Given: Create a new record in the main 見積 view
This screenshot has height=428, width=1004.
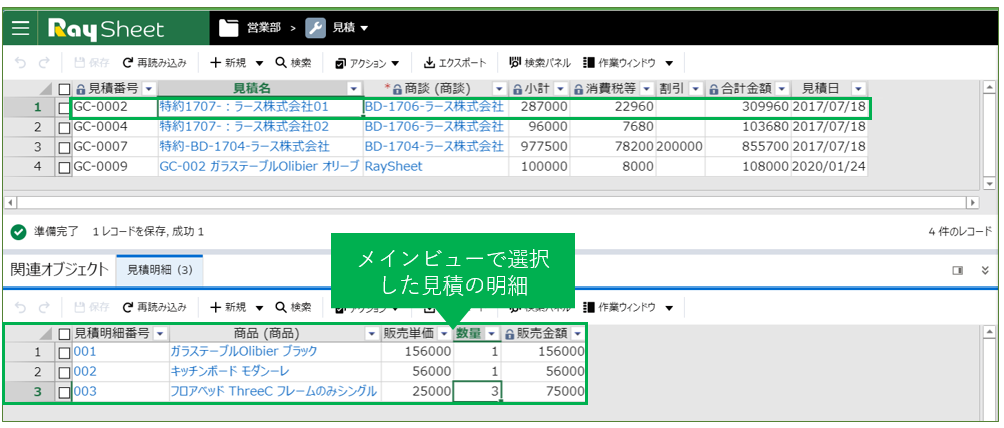Looking at the screenshot, I should [x=229, y=63].
